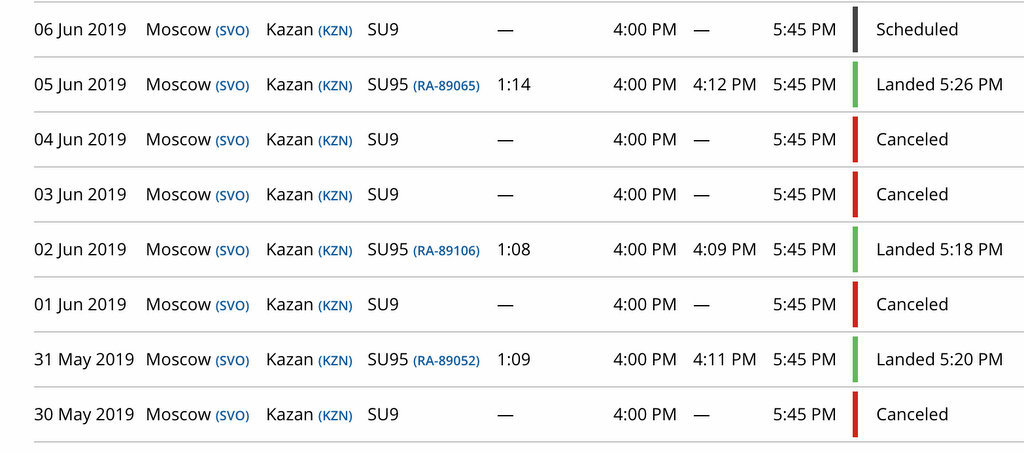This screenshot has width=1024, height=453.
Task: Select the Landed 5:18 PM status text
Action: [x=939, y=249]
